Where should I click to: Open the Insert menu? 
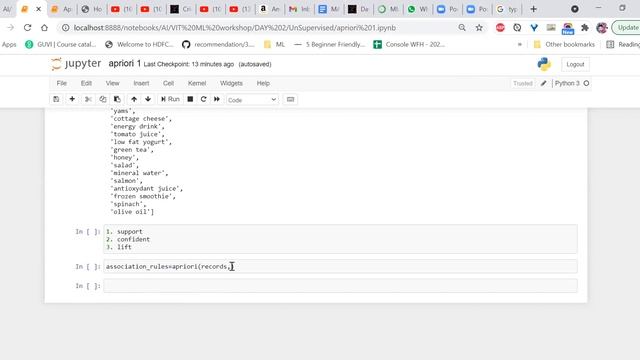(141, 83)
